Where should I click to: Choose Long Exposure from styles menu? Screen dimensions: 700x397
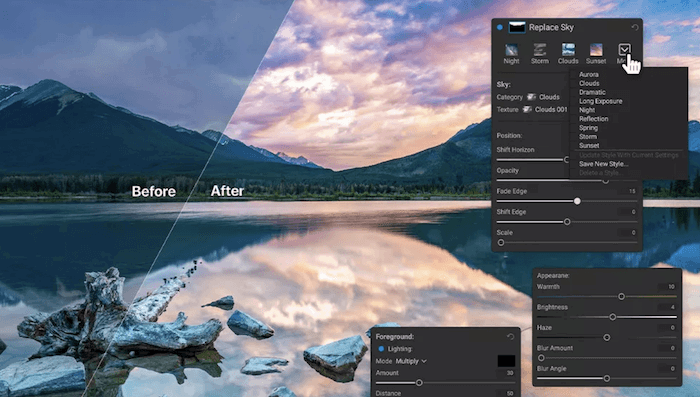pos(600,101)
